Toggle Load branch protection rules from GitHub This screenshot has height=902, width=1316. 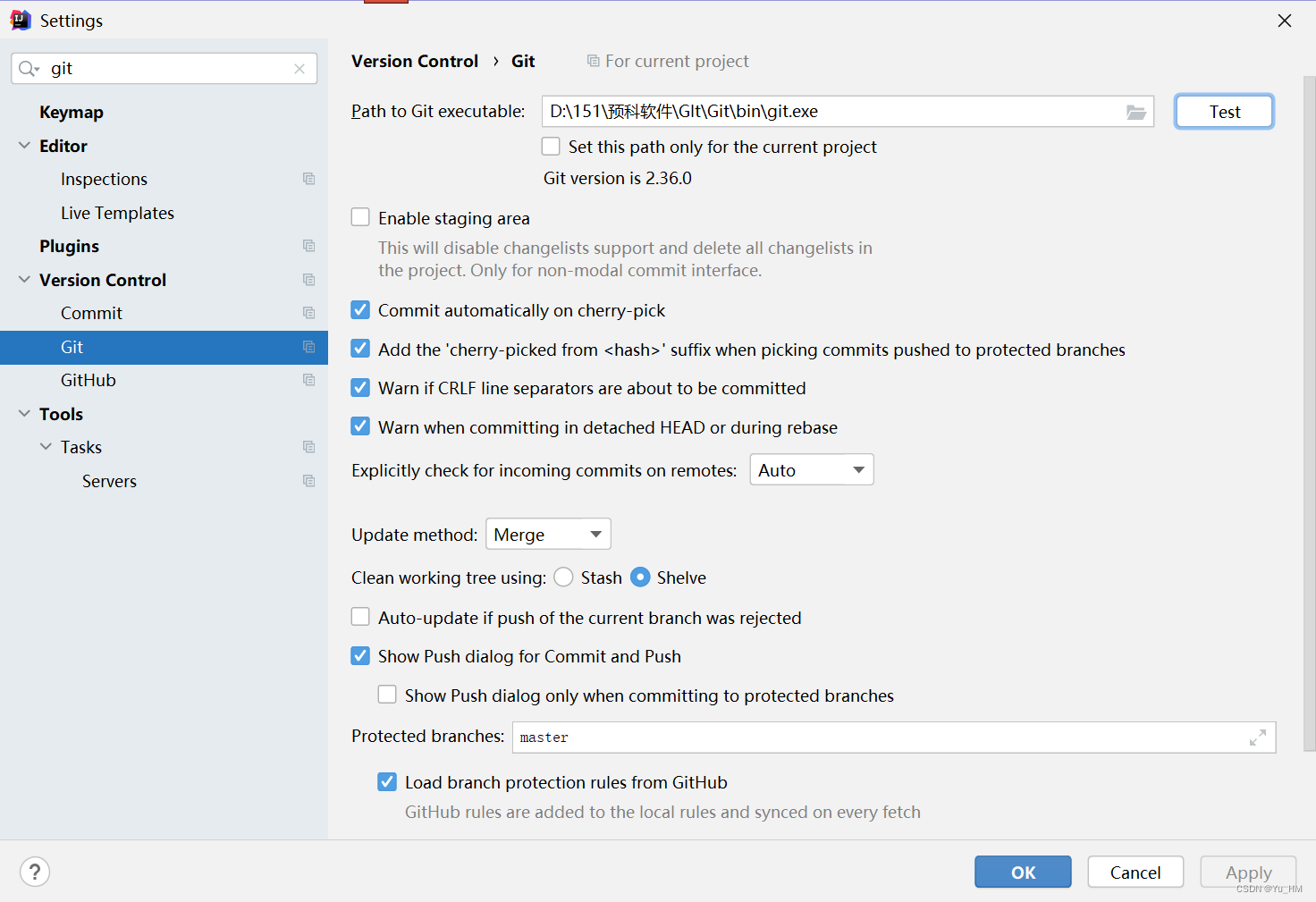coord(387,782)
